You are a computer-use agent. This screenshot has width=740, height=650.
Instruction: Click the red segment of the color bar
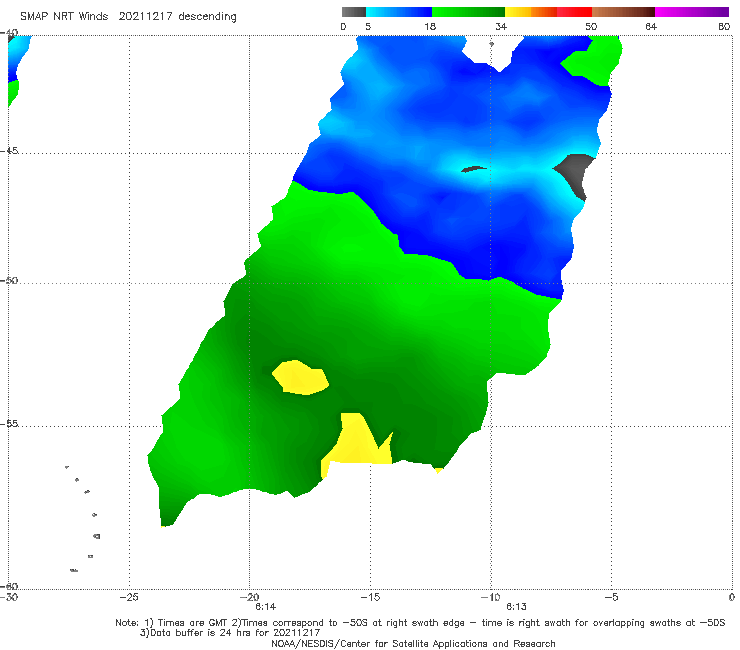point(574,12)
